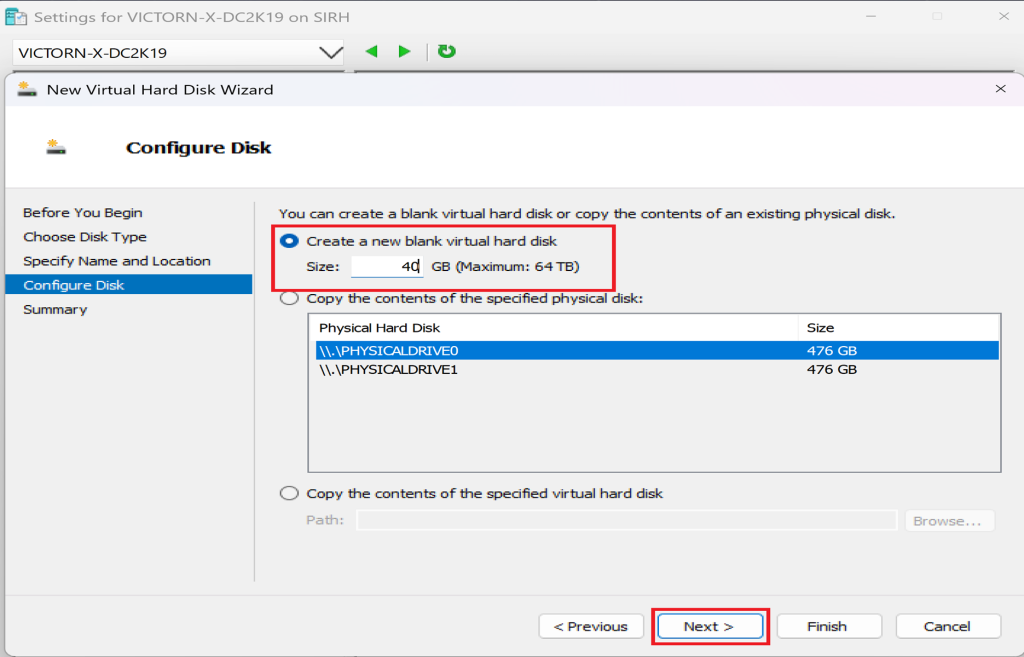
Task: Close the New Virtual Hard Disk Wizard
Action: [x=1000, y=89]
